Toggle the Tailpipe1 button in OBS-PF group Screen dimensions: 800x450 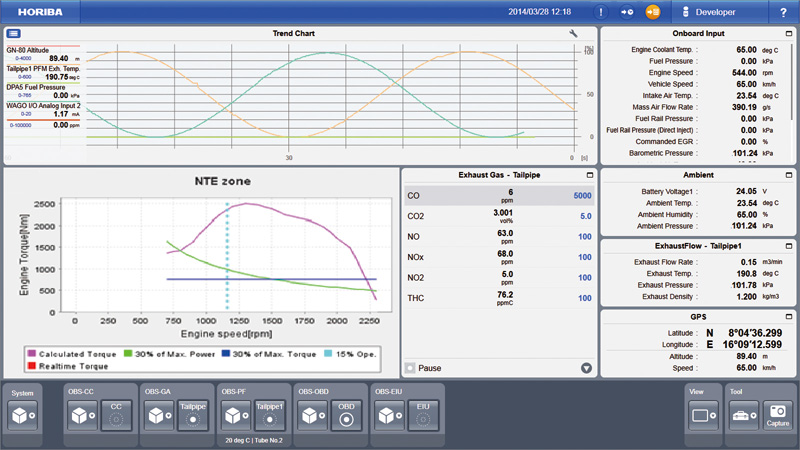point(268,414)
